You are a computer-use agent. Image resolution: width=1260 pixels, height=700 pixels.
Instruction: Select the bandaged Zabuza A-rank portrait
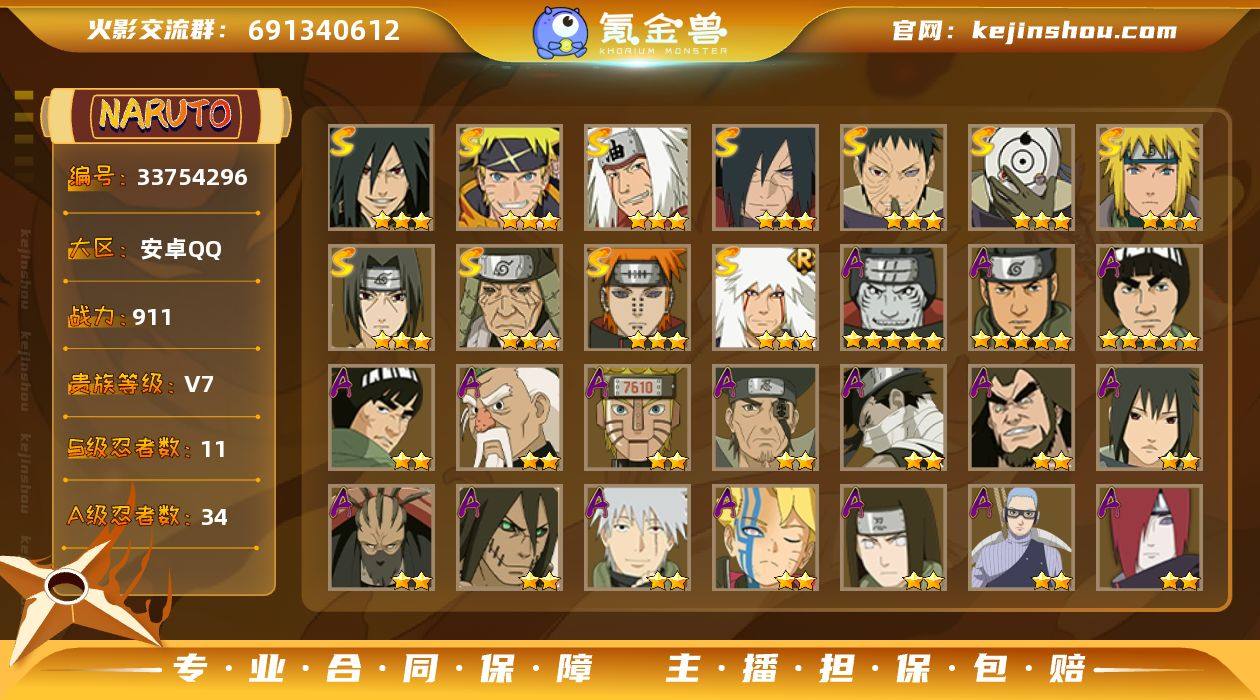coord(893,418)
